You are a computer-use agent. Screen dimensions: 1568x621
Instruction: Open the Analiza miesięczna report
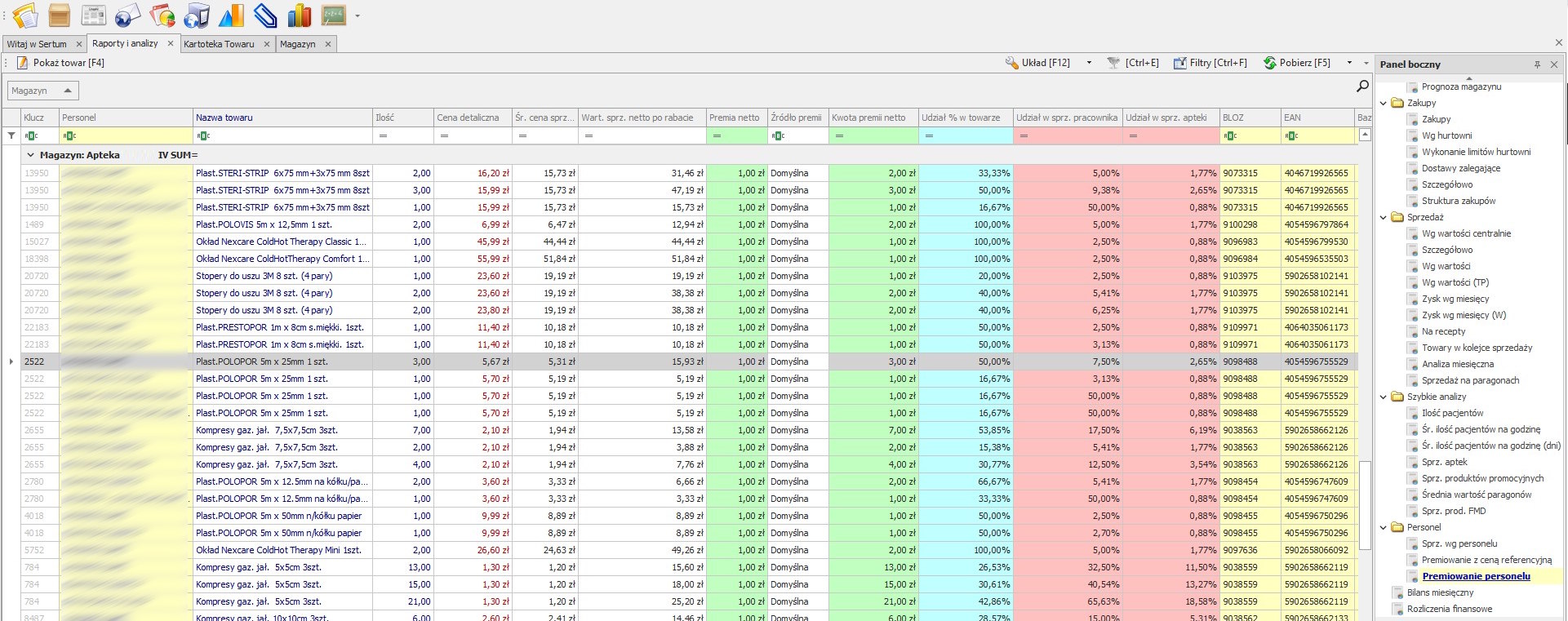(x=1457, y=364)
